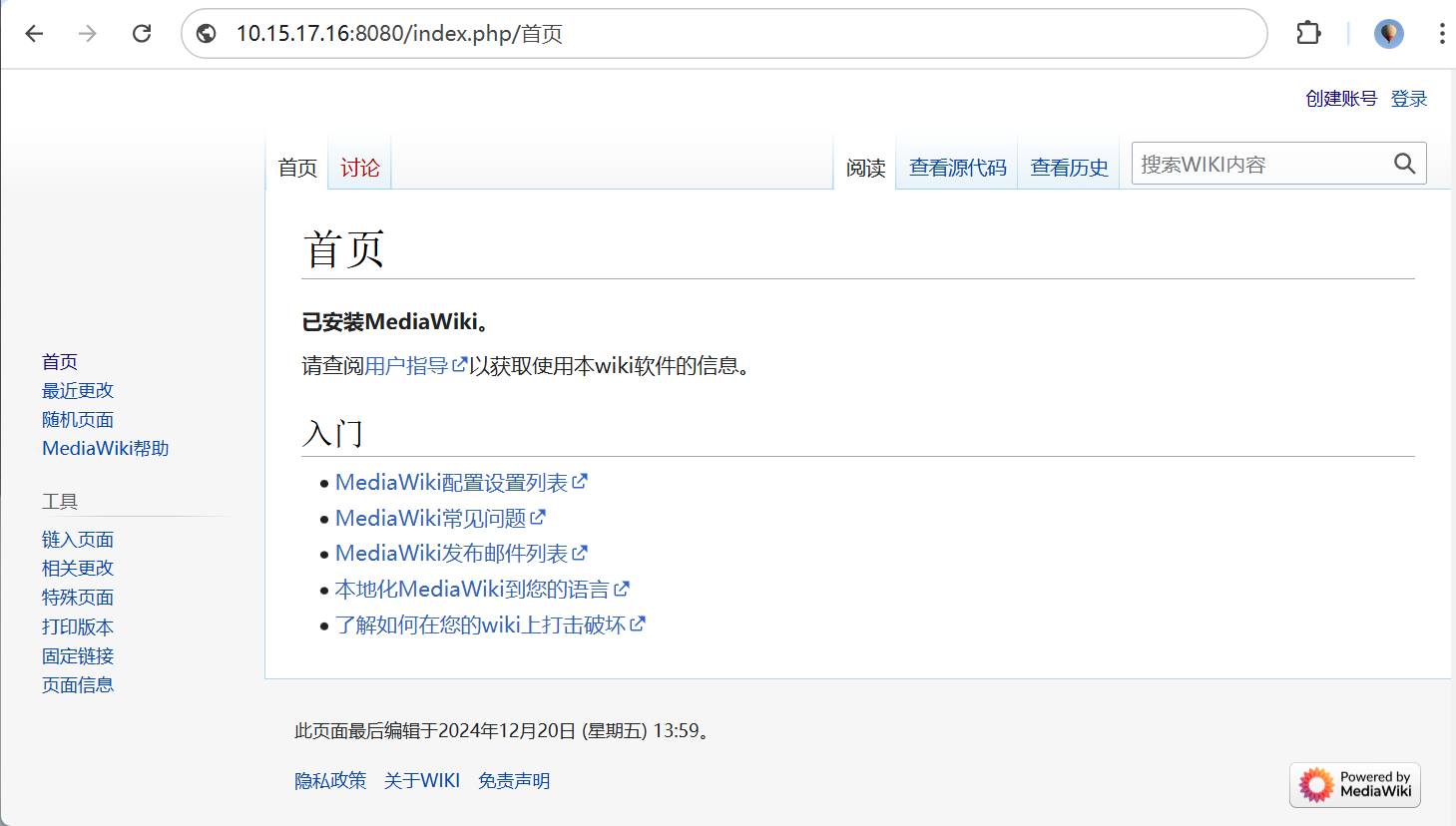Screen dimensions: 1456x826
Task: Open MediaWiki配置设置列表 link
Action: [461, 483]
